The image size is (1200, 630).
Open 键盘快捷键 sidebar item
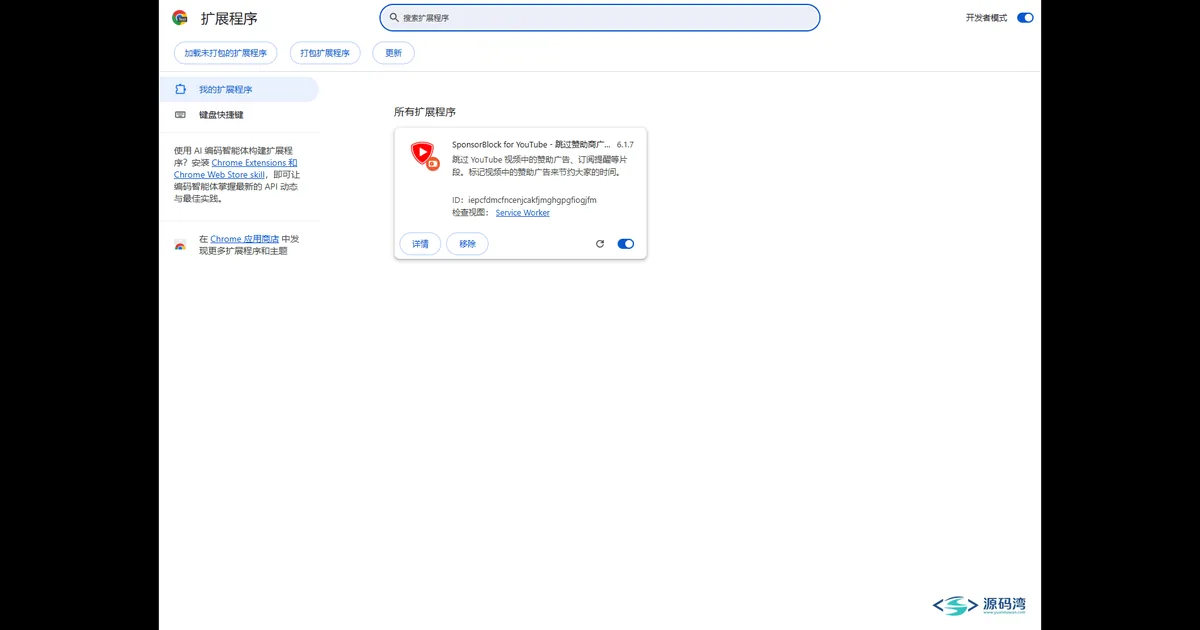[239, 114]
